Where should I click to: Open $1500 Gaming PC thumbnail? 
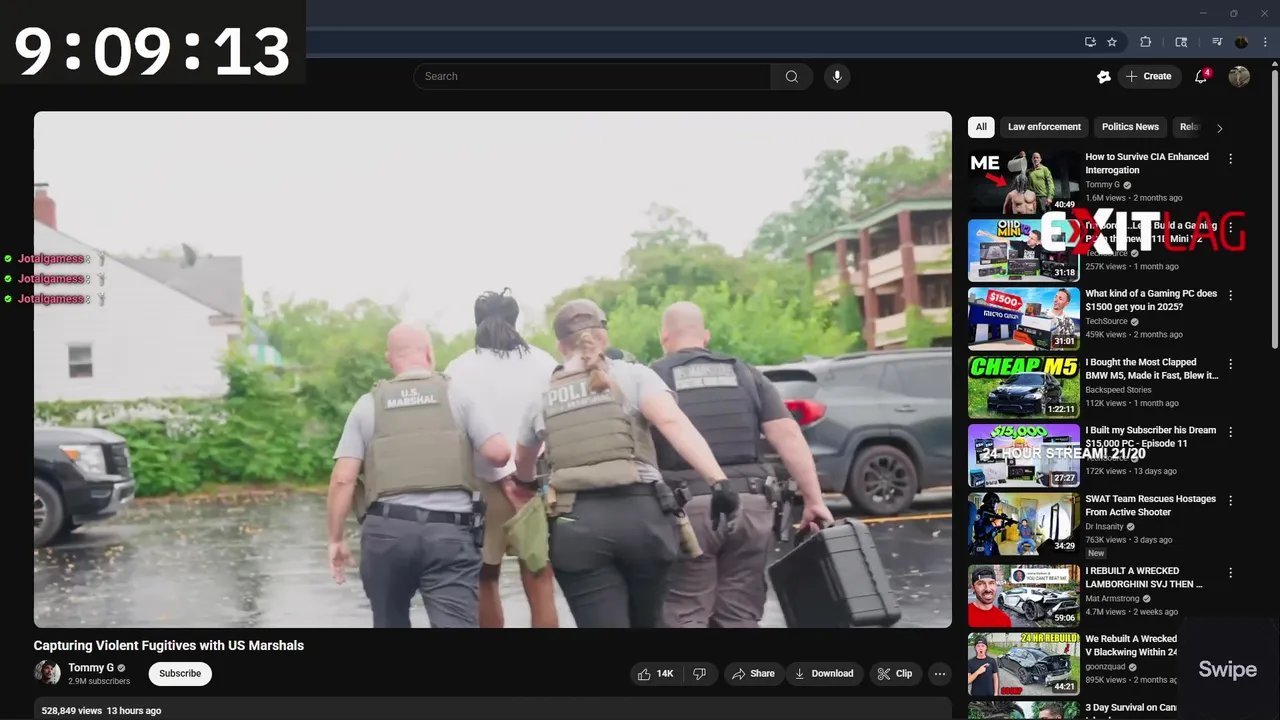[x=1024, y=319]
